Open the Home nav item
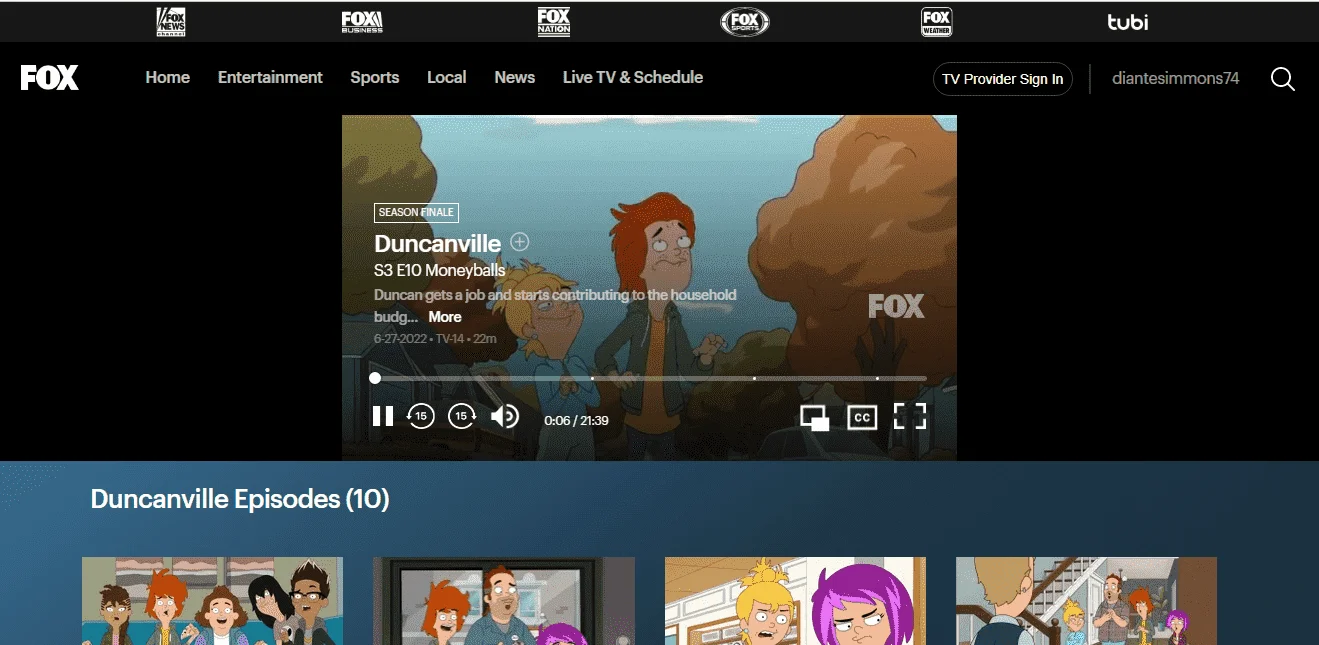 coord(168,77)
